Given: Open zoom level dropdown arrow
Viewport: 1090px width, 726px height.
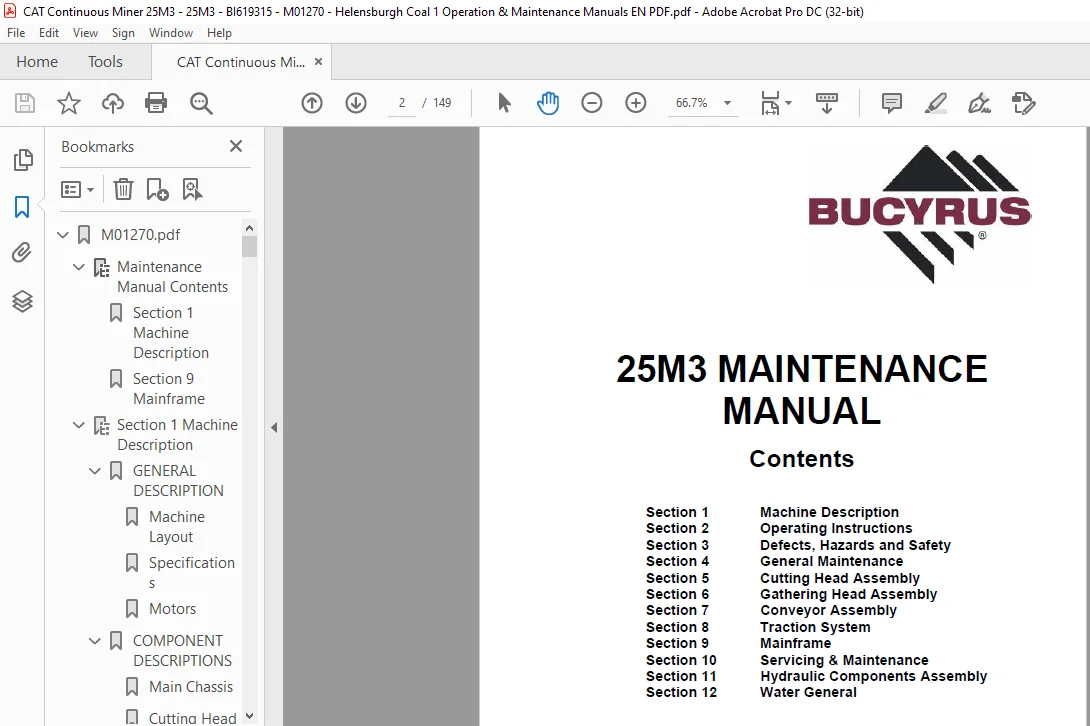Looking at the screenshot, I should [727, 103].
